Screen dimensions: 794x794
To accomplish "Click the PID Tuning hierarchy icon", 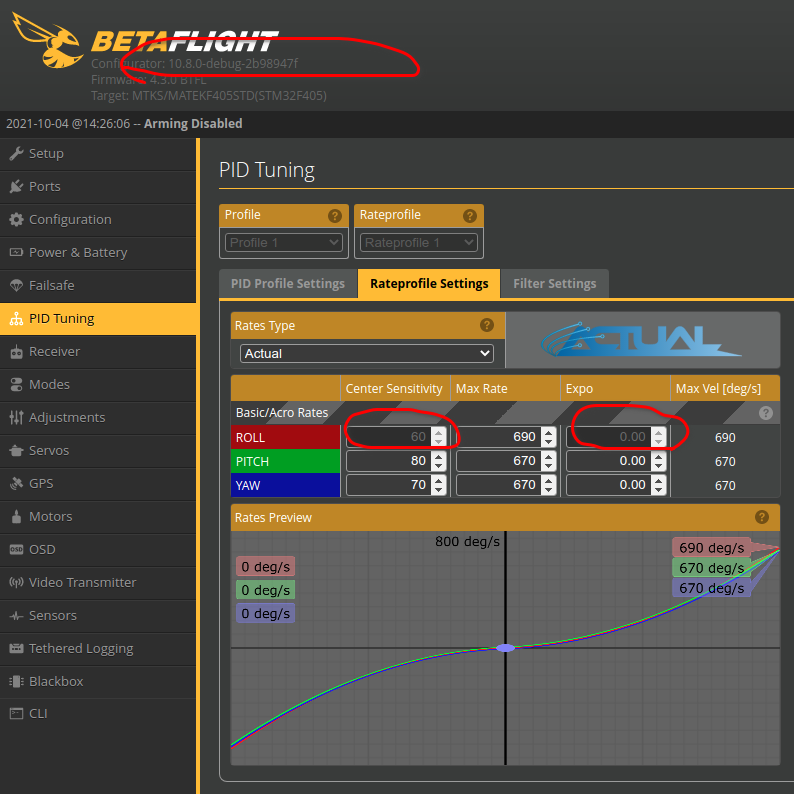I will point(16,319).
